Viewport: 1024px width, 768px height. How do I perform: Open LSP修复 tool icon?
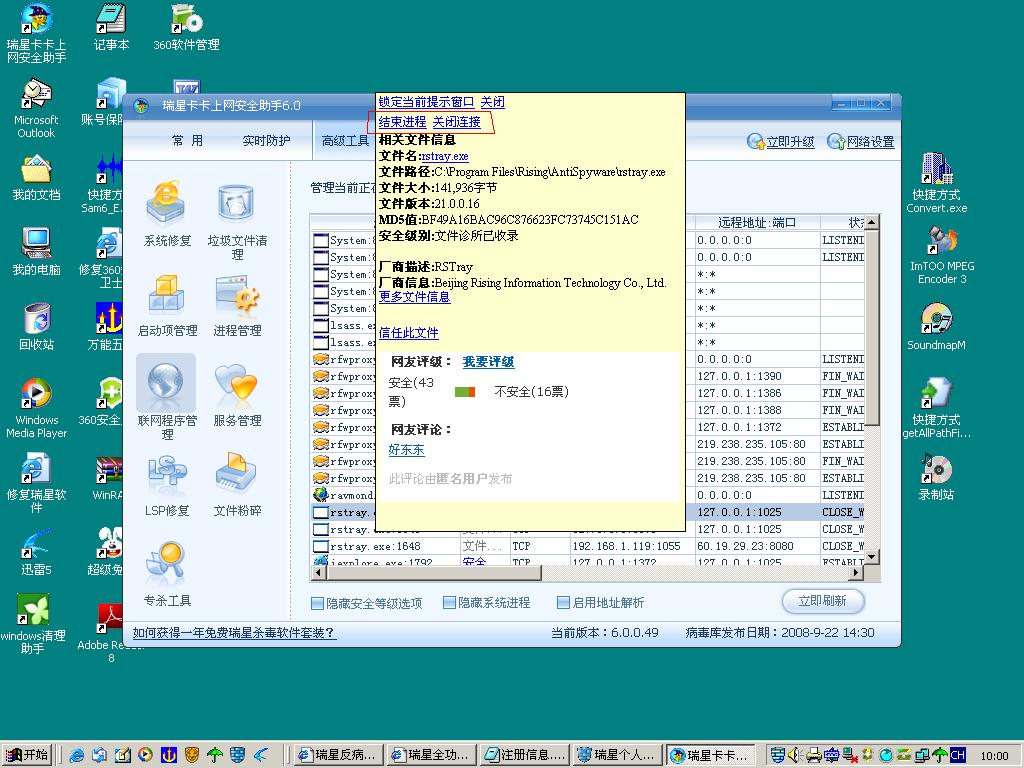click(x=167, y=475)
